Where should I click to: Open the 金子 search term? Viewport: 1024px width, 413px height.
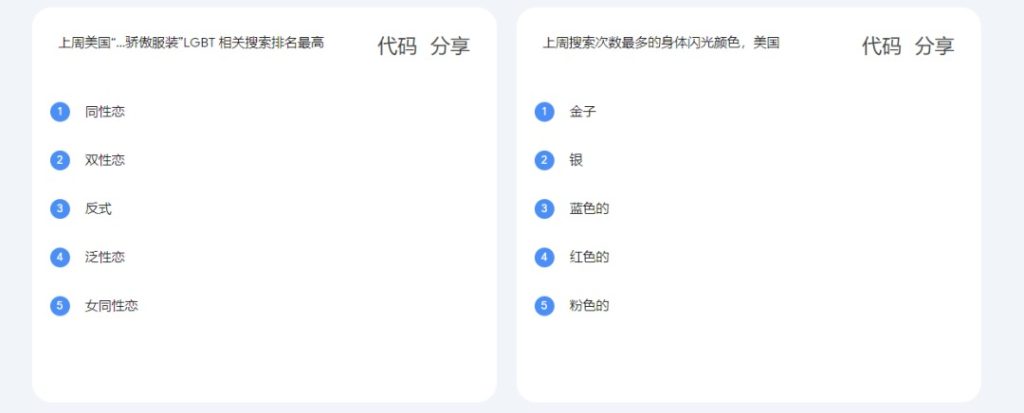pos(583,112)
